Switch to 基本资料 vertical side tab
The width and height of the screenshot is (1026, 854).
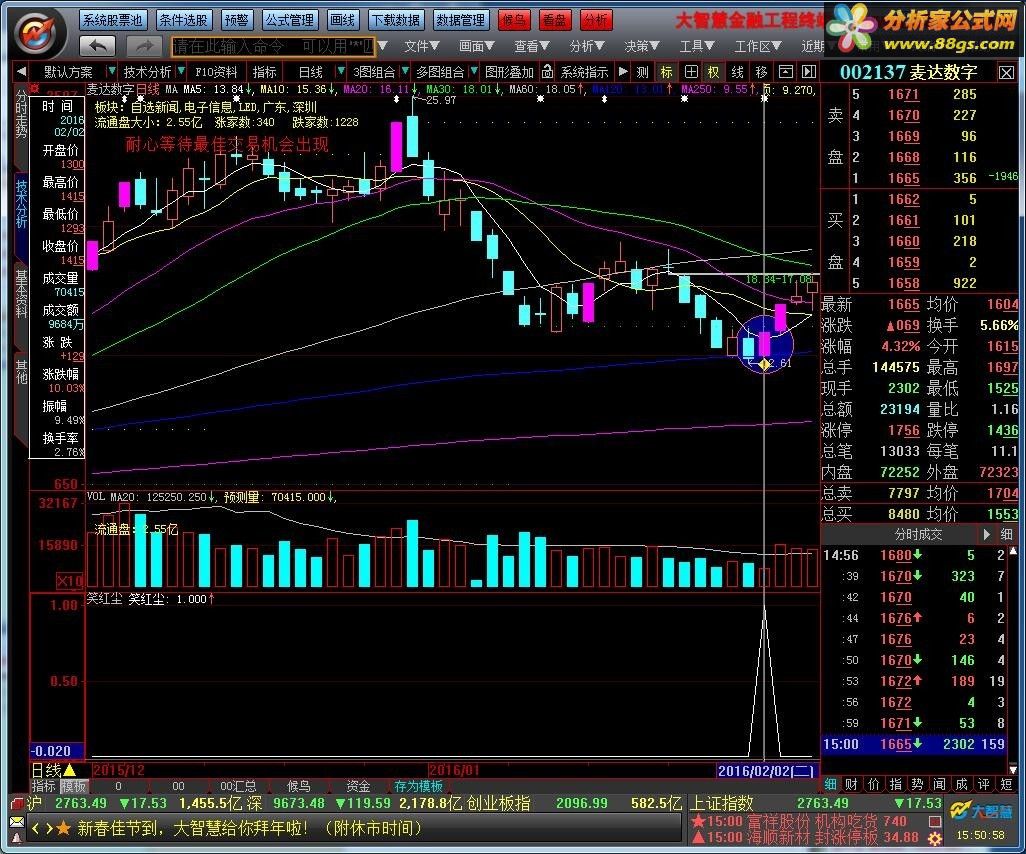tap(21, 294)
